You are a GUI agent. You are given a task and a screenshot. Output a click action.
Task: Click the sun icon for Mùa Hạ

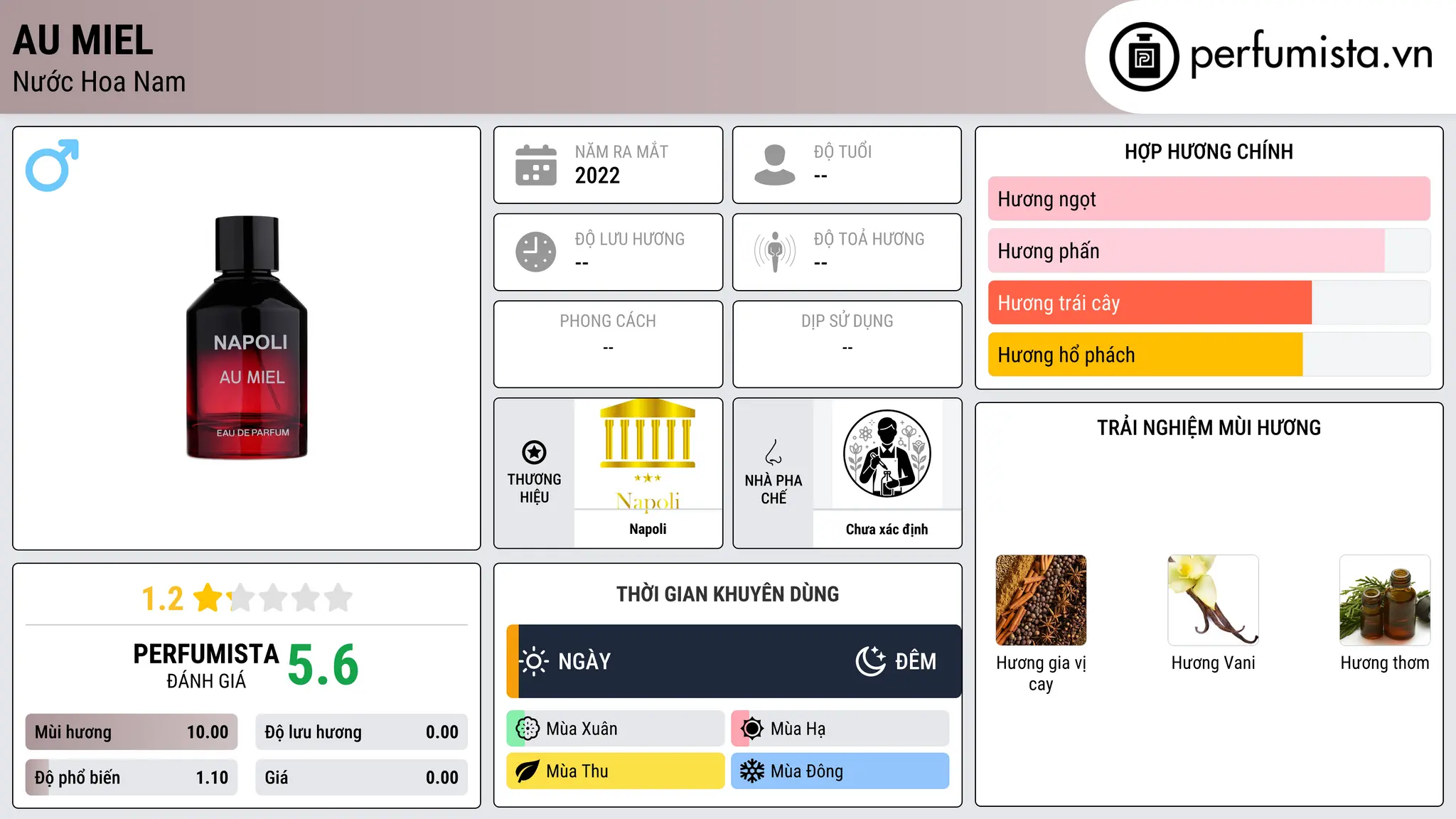click(x=752, y=729)
